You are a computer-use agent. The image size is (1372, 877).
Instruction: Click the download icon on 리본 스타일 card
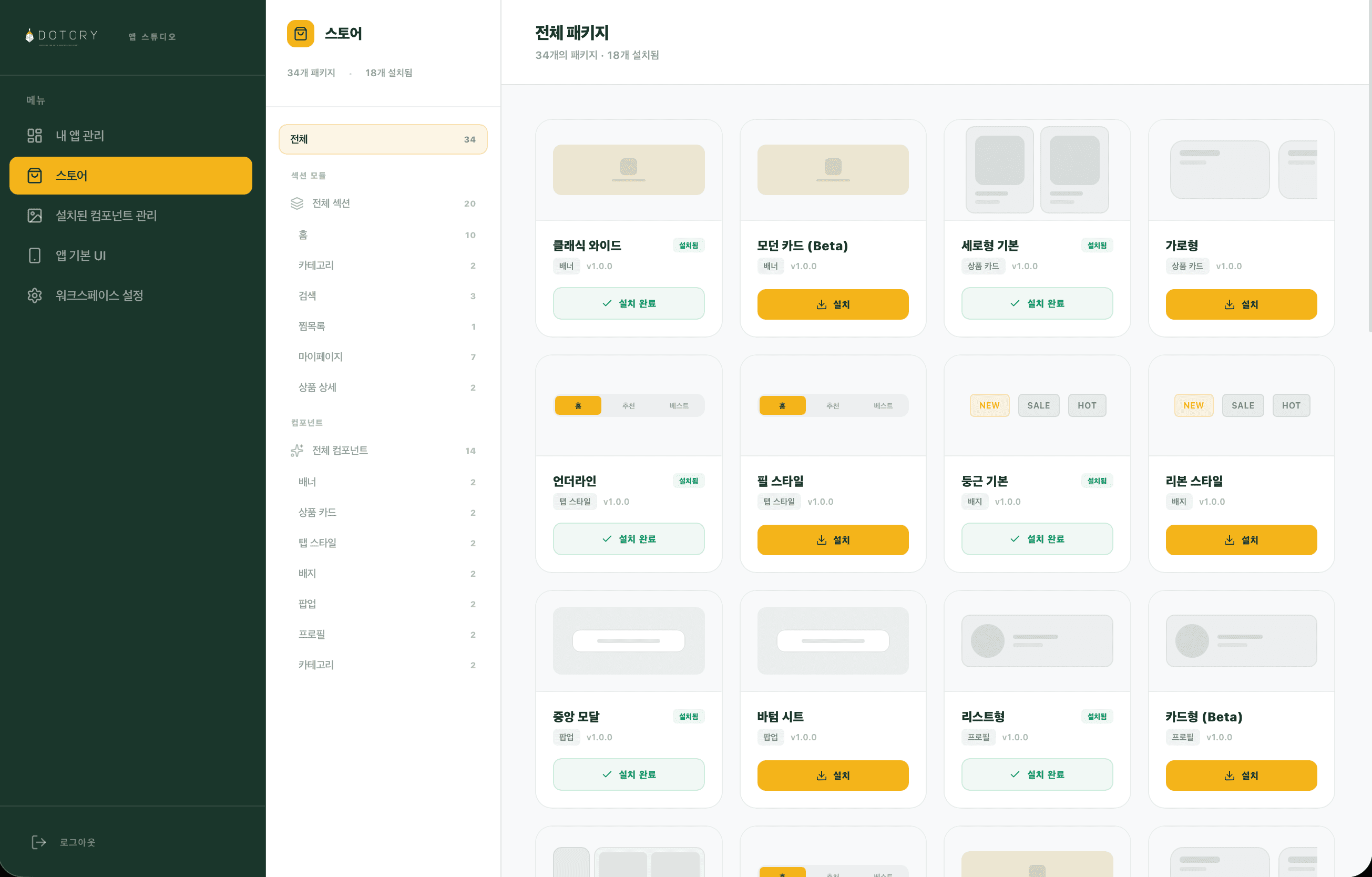pos(1230,539)
